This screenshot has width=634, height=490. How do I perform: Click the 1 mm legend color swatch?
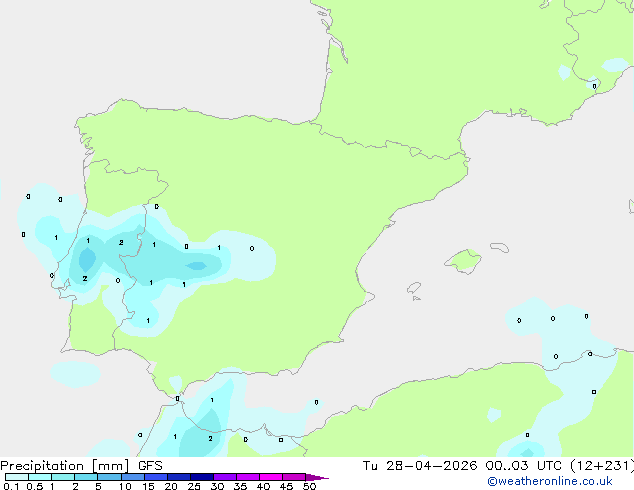[63, 477]
